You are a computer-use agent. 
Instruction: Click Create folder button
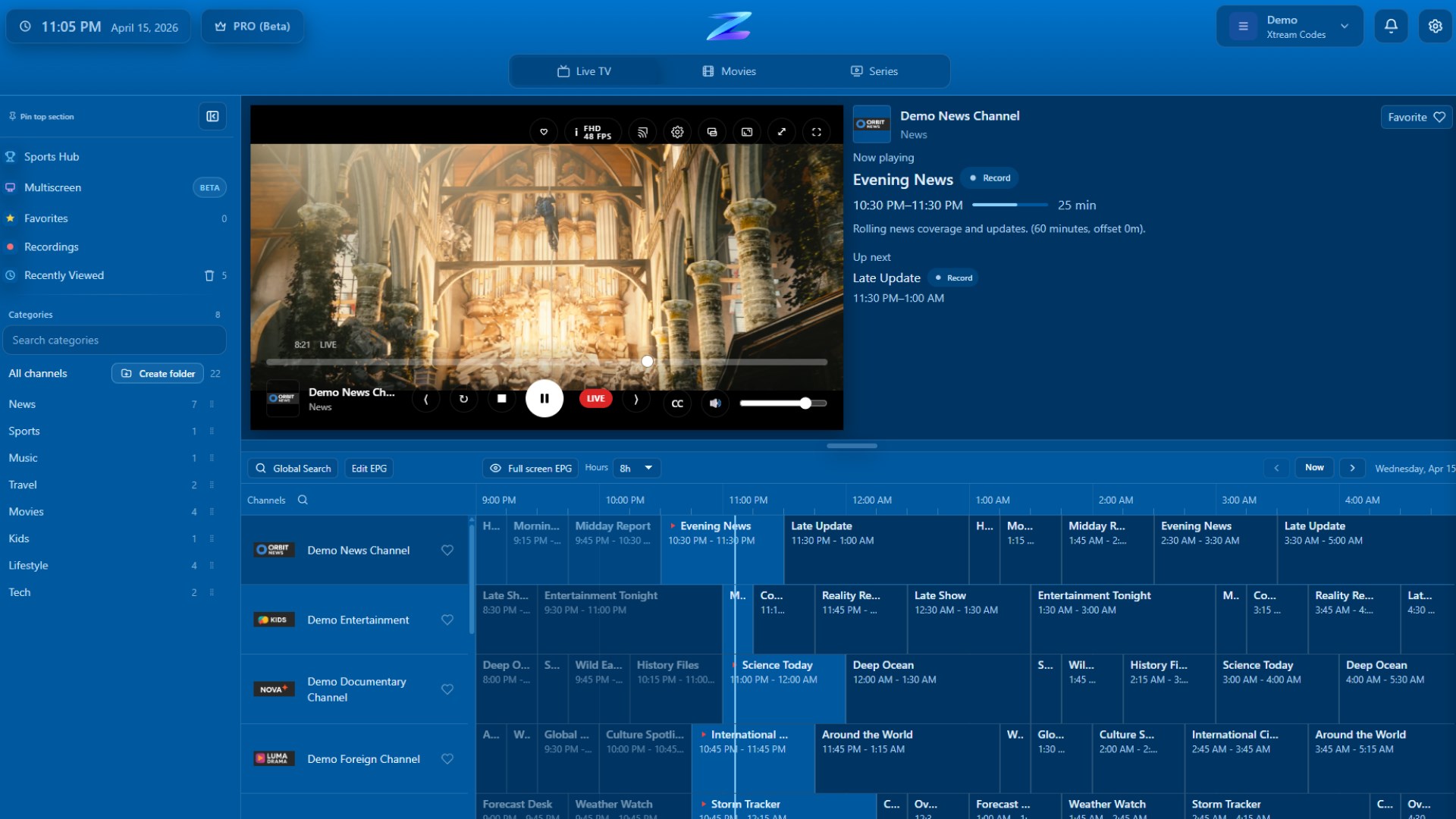tap(158, 374)
